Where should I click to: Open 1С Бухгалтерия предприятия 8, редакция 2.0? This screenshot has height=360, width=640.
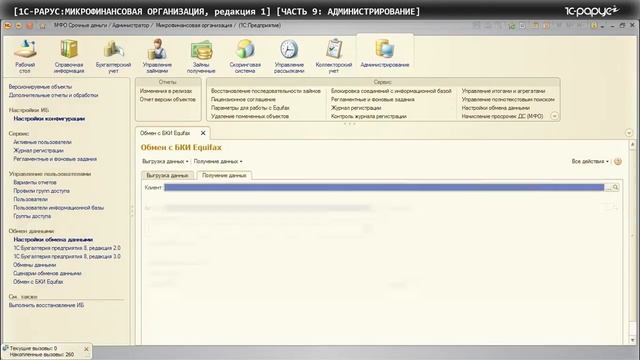(x=67, y=248)
